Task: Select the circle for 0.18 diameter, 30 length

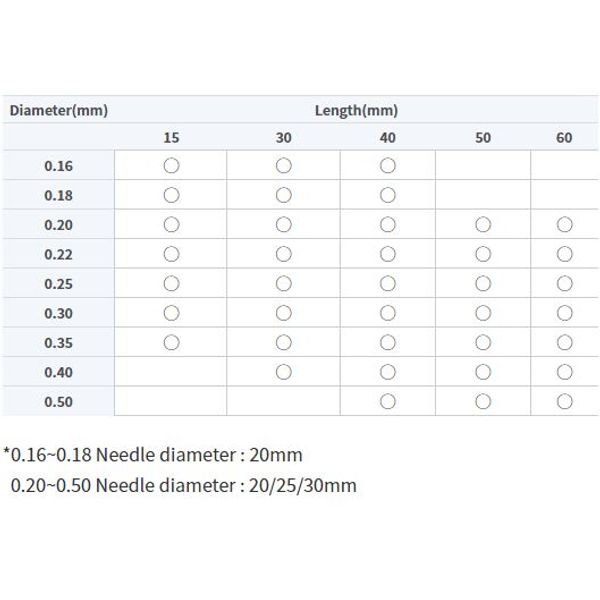Action: 284,195
